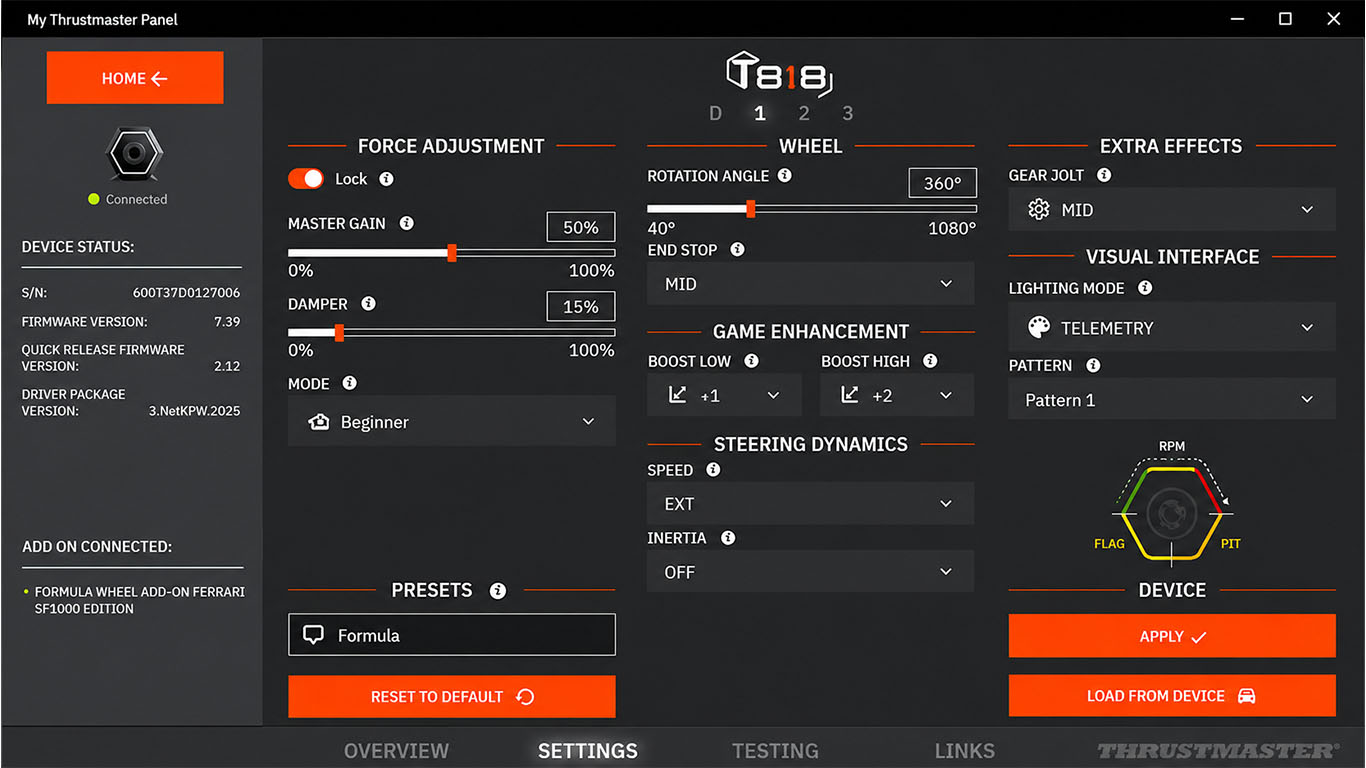Click the gear icon in Gear Jolt field

click(x=1039, y=210)
